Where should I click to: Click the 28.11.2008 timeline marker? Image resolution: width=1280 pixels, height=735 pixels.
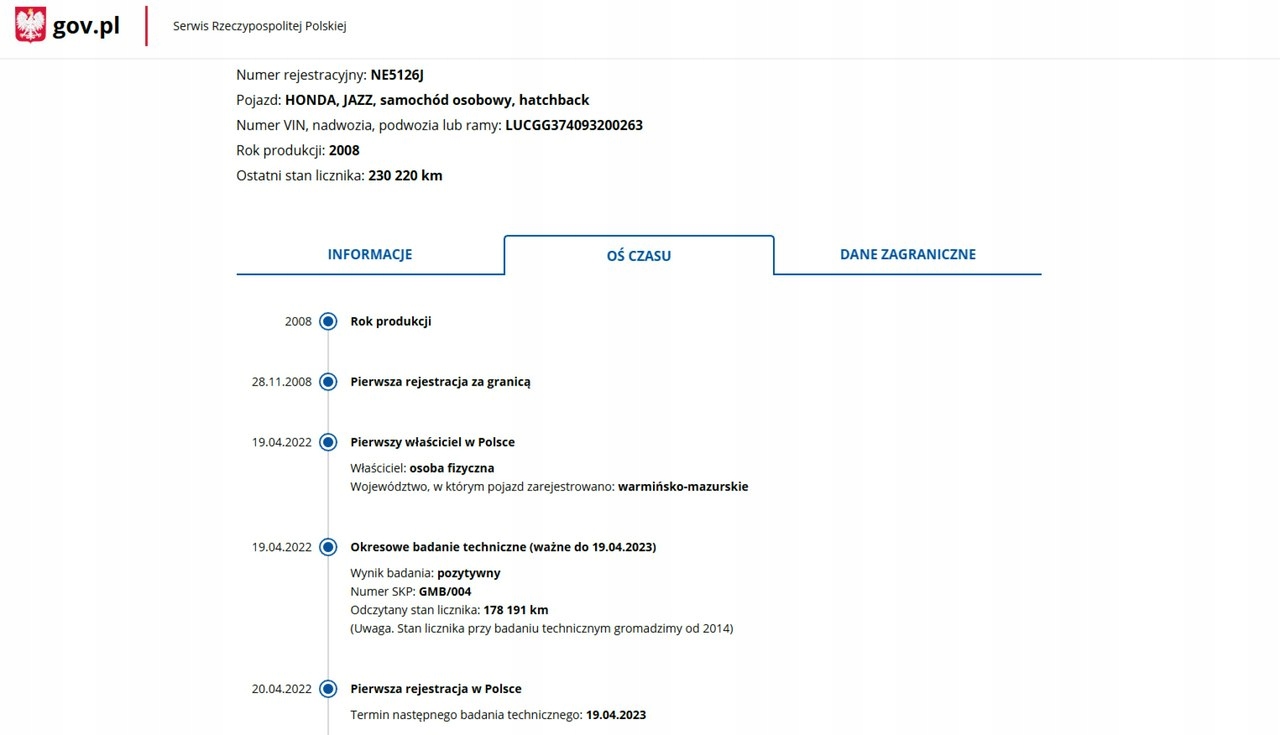(x=328, y=382)
